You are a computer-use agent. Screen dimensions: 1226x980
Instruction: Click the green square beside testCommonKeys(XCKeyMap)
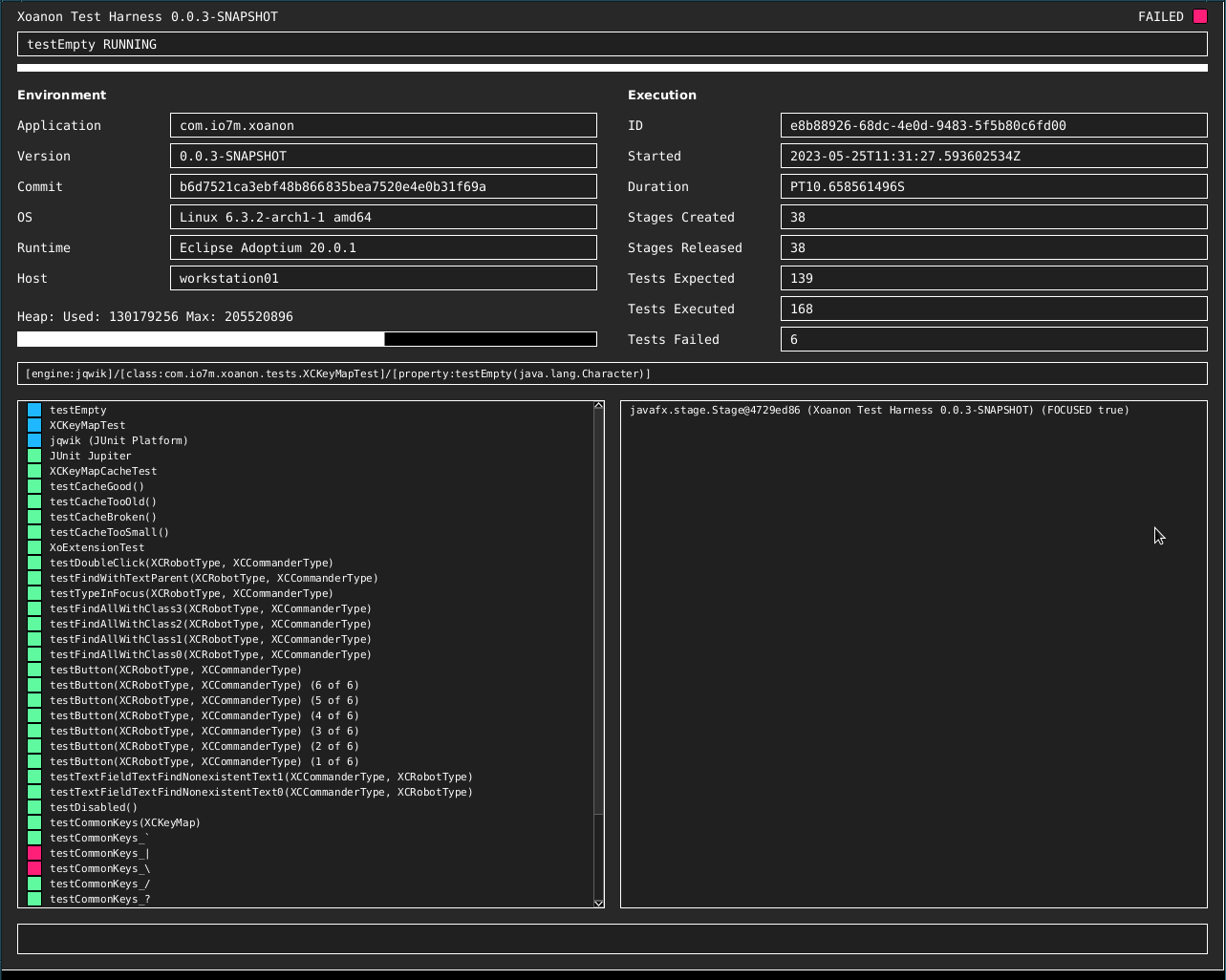[x=34, y=822]
